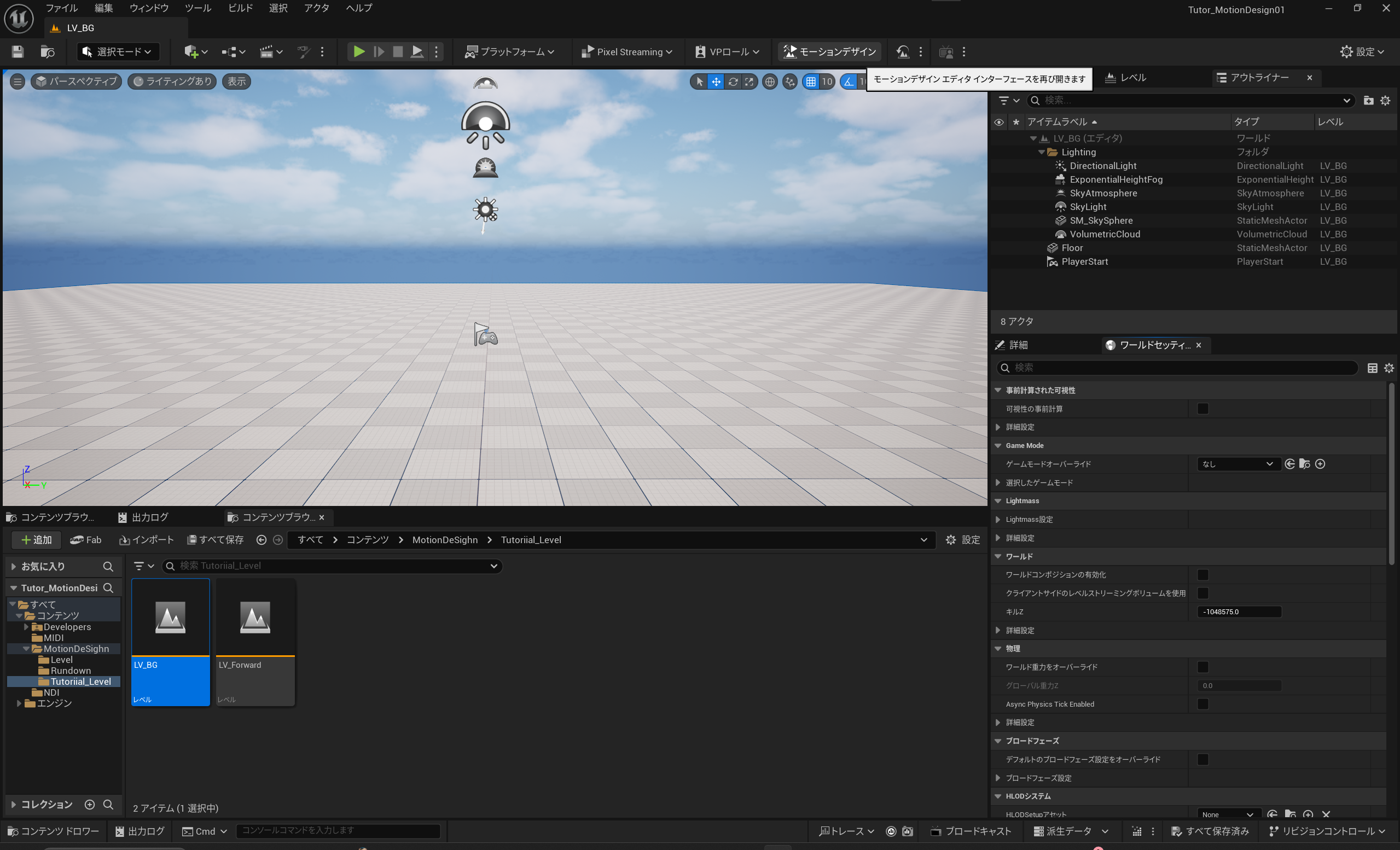Open the game mode override dropdown

[x=1238, y=464]
